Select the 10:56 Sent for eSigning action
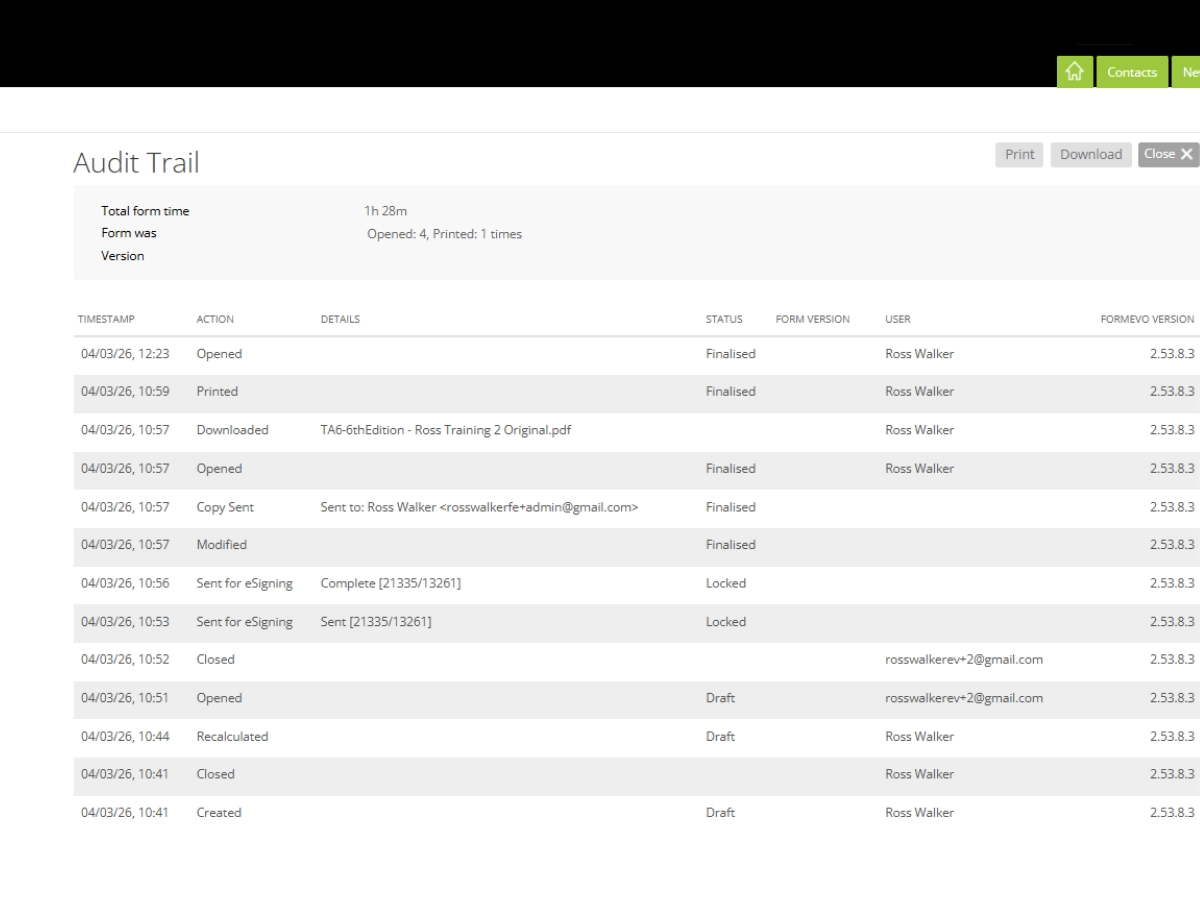 244,583
